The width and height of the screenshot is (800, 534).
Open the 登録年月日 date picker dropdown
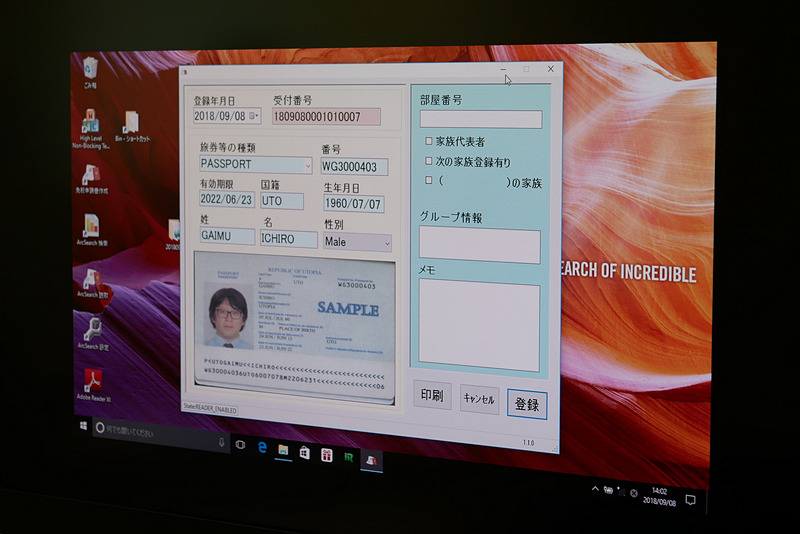coord(254,116)
